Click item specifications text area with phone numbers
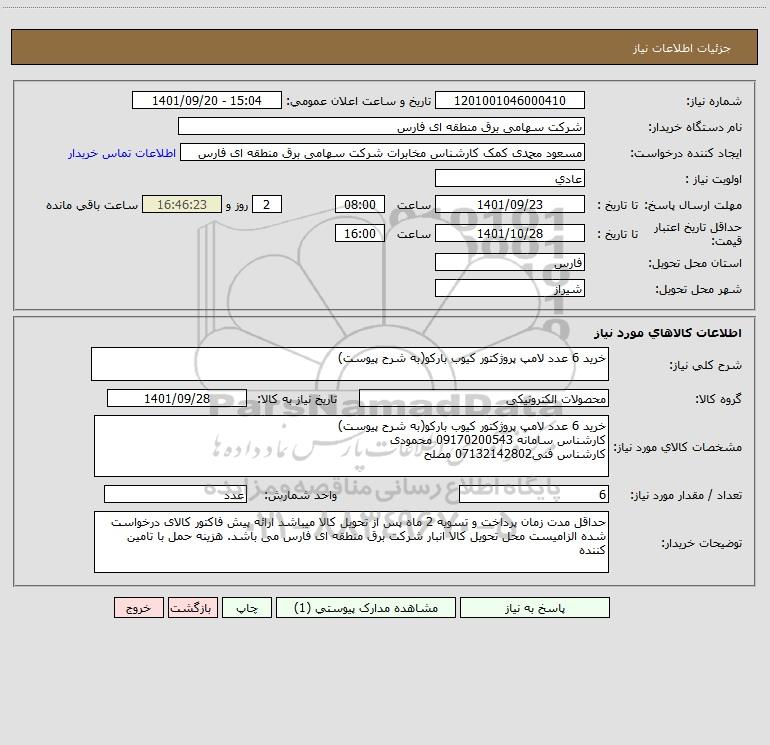Screen dimensions: 770x745 [x=351, y=446]
